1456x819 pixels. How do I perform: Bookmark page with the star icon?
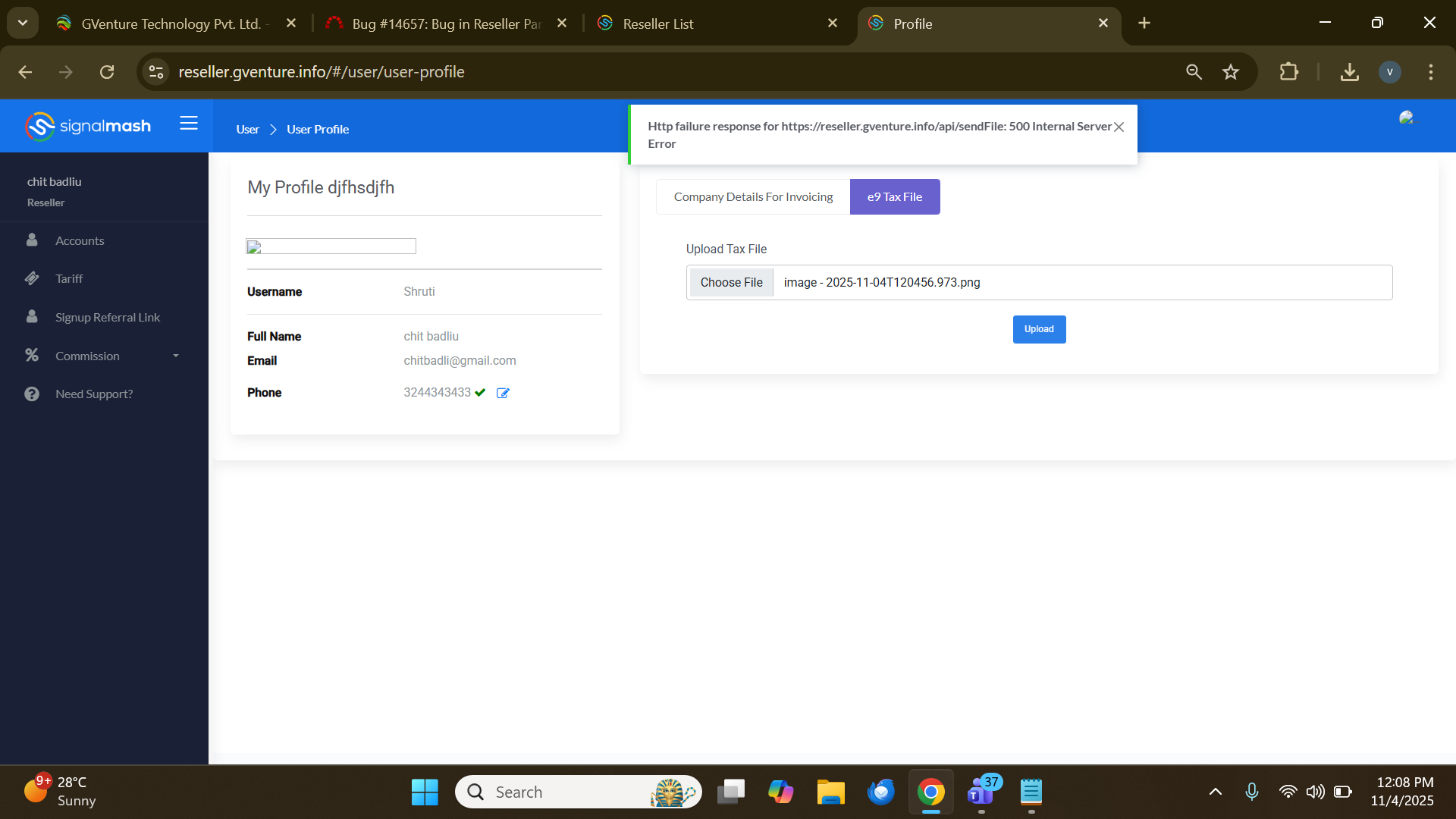pos(1230,72)
